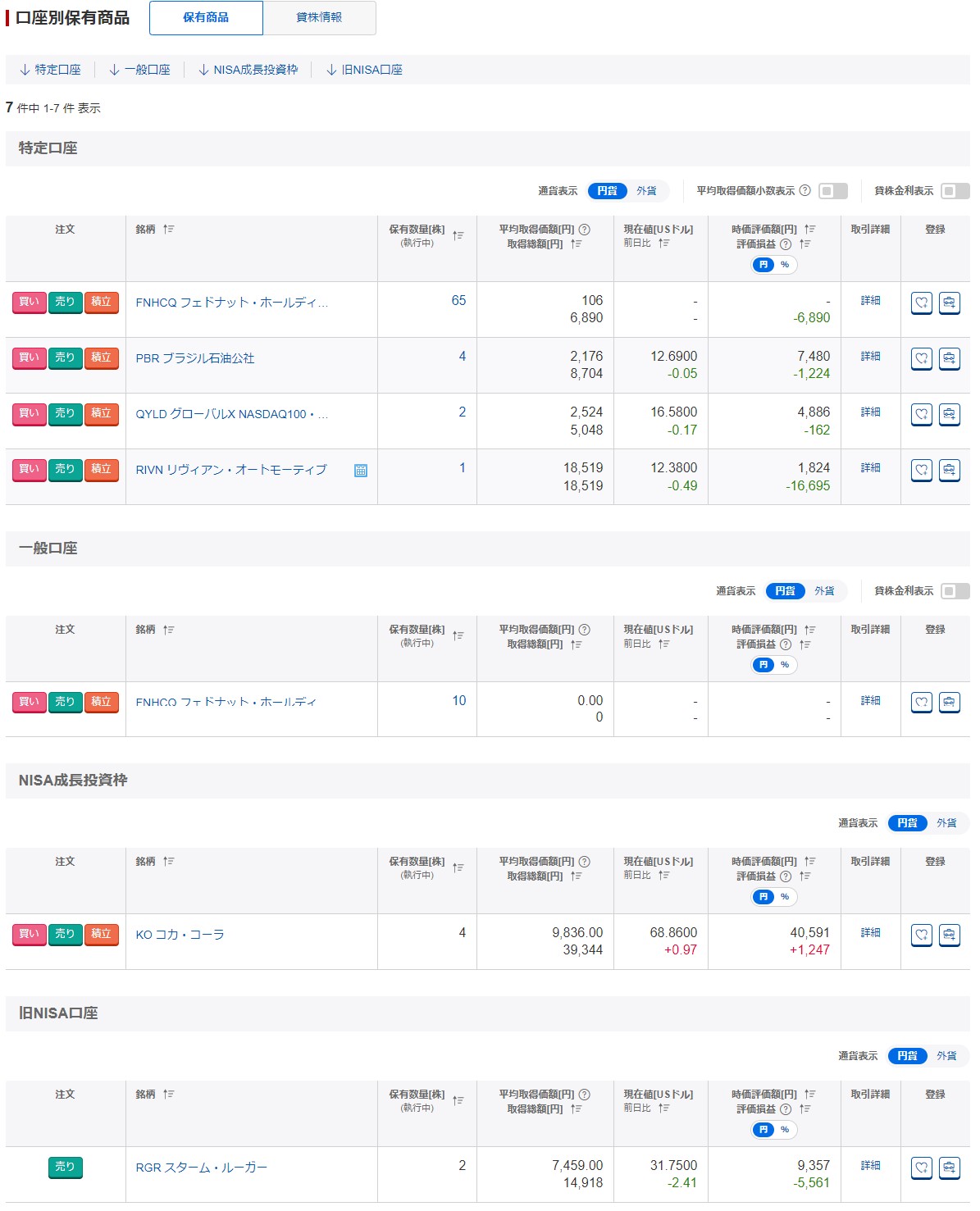The height and width of the screenshot is (1211, 980).
Task: Toggle 貸株金利表示 switch in 一般口座
Action: coord(955,591)
